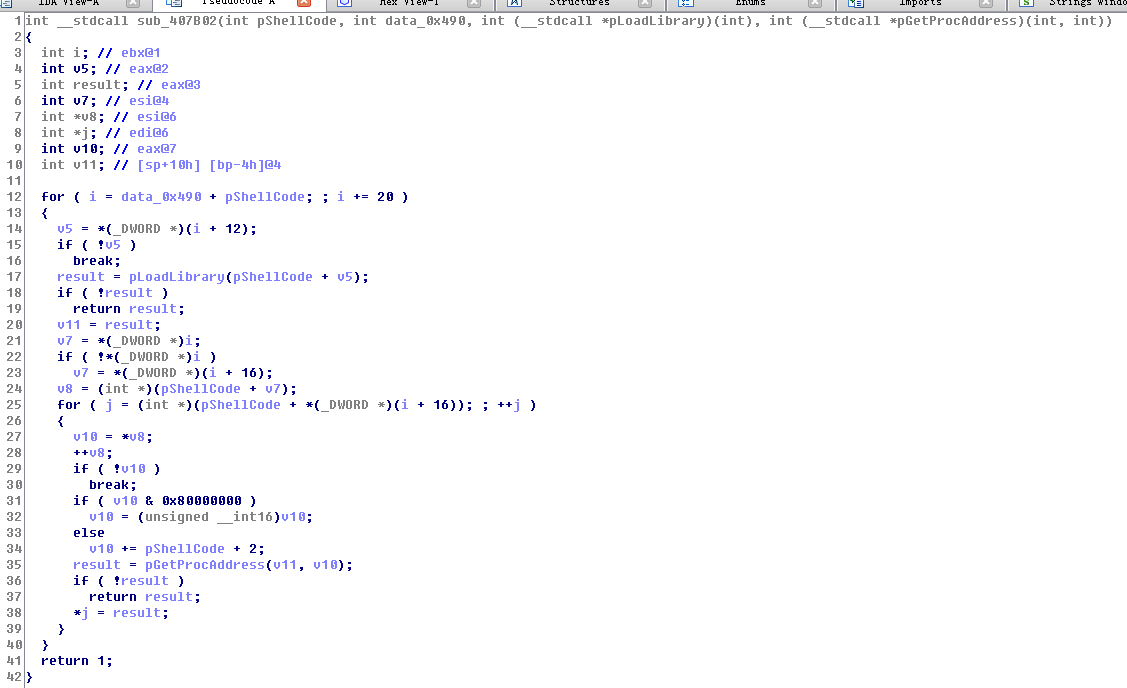
Task: Click 'v10 = (unsigned __int16)v10;' line
Action: point(201,517)
